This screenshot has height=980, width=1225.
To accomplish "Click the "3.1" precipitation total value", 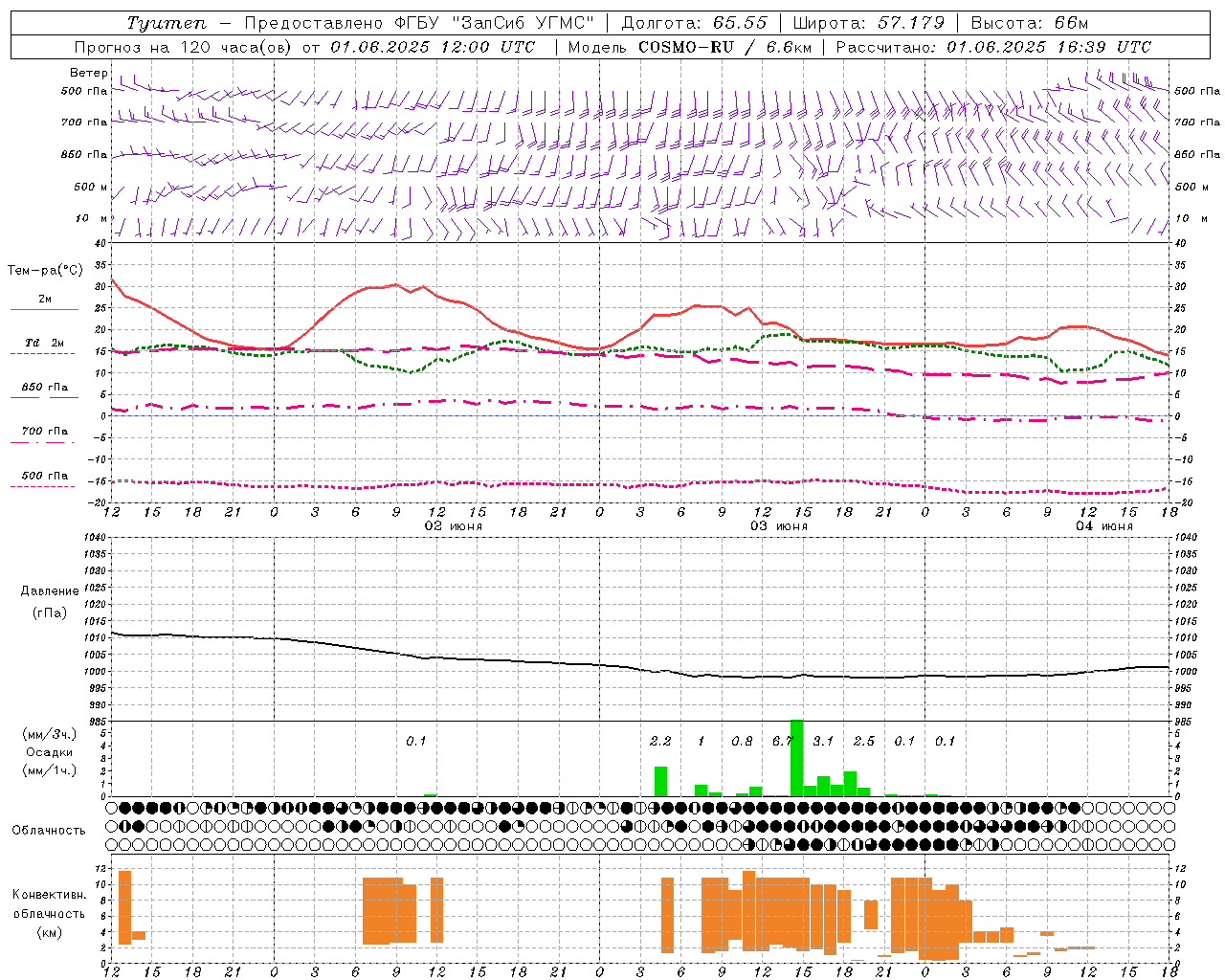I will pyautogui.click(x=823, y=741).
